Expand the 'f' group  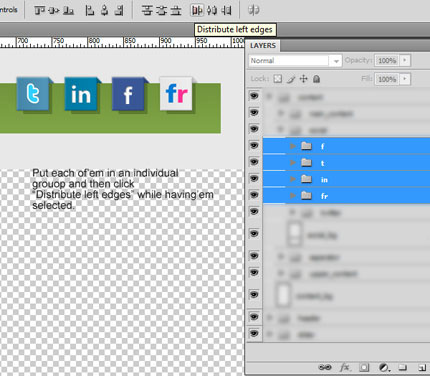click(x=293, y=146)
